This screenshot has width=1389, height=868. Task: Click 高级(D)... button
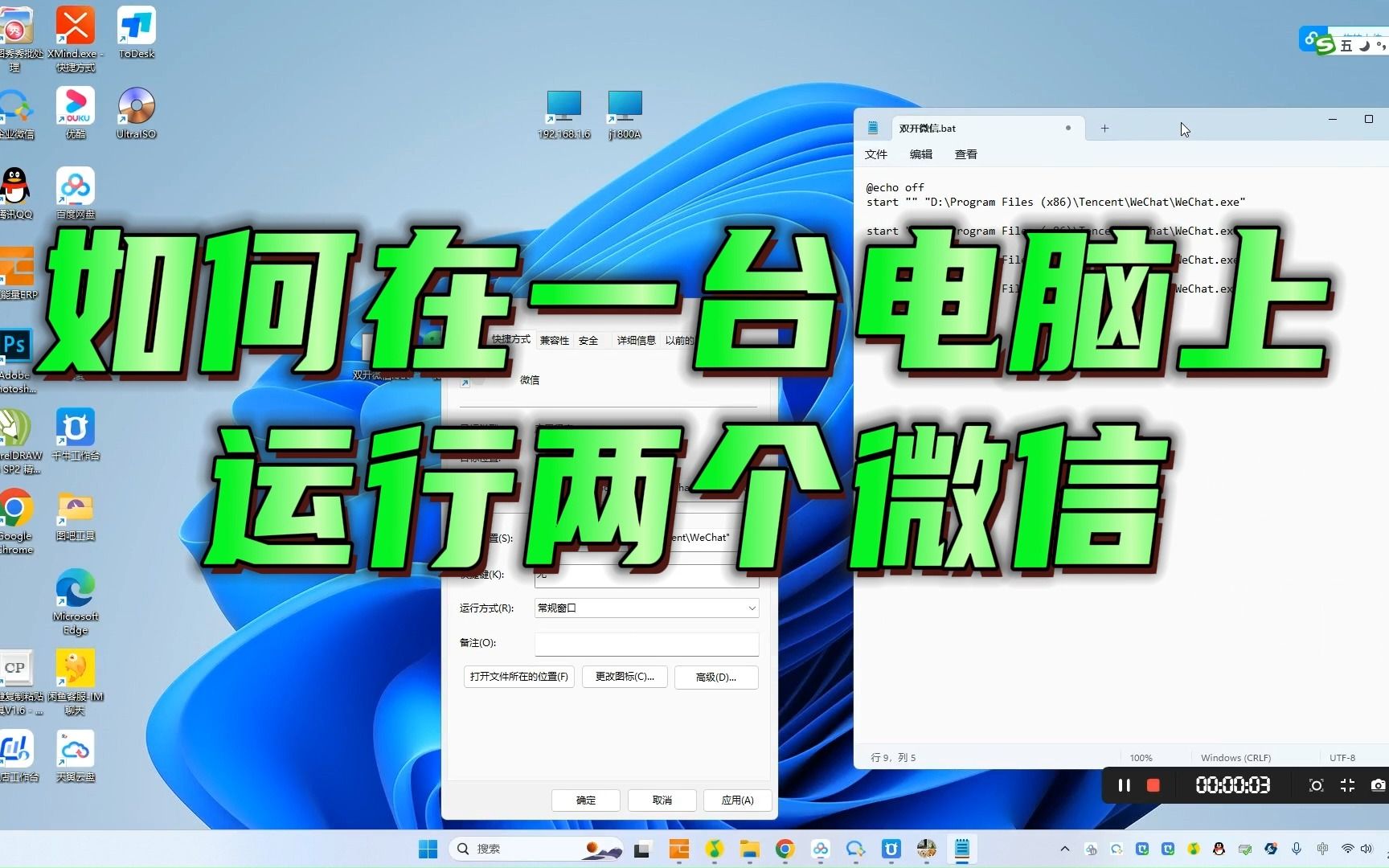pos(716,677)
